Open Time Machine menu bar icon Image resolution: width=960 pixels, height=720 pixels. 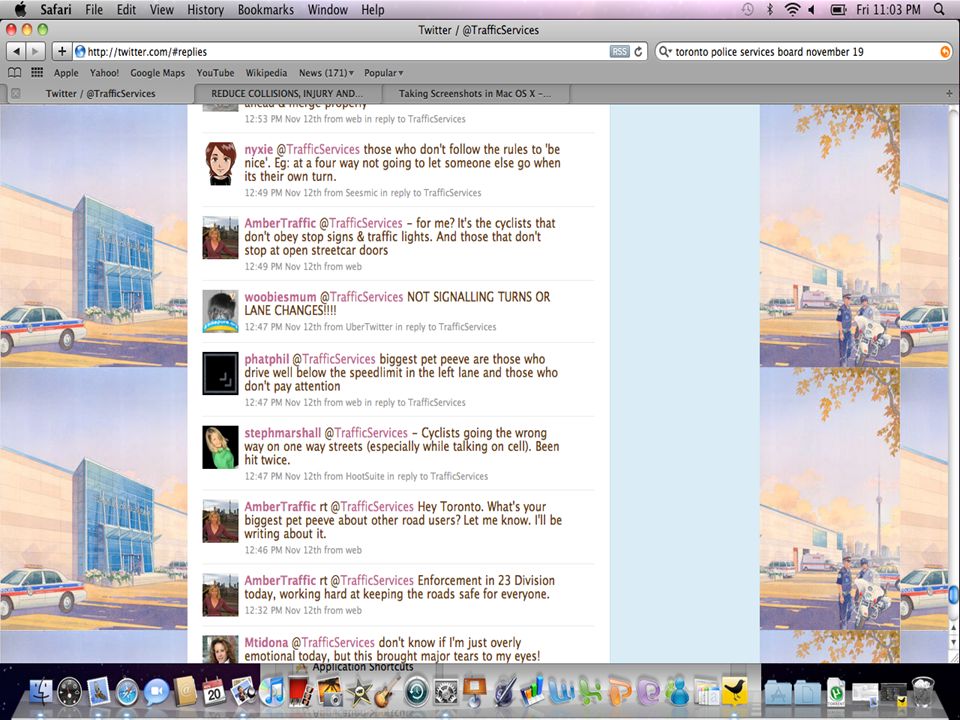coord(747,9)
